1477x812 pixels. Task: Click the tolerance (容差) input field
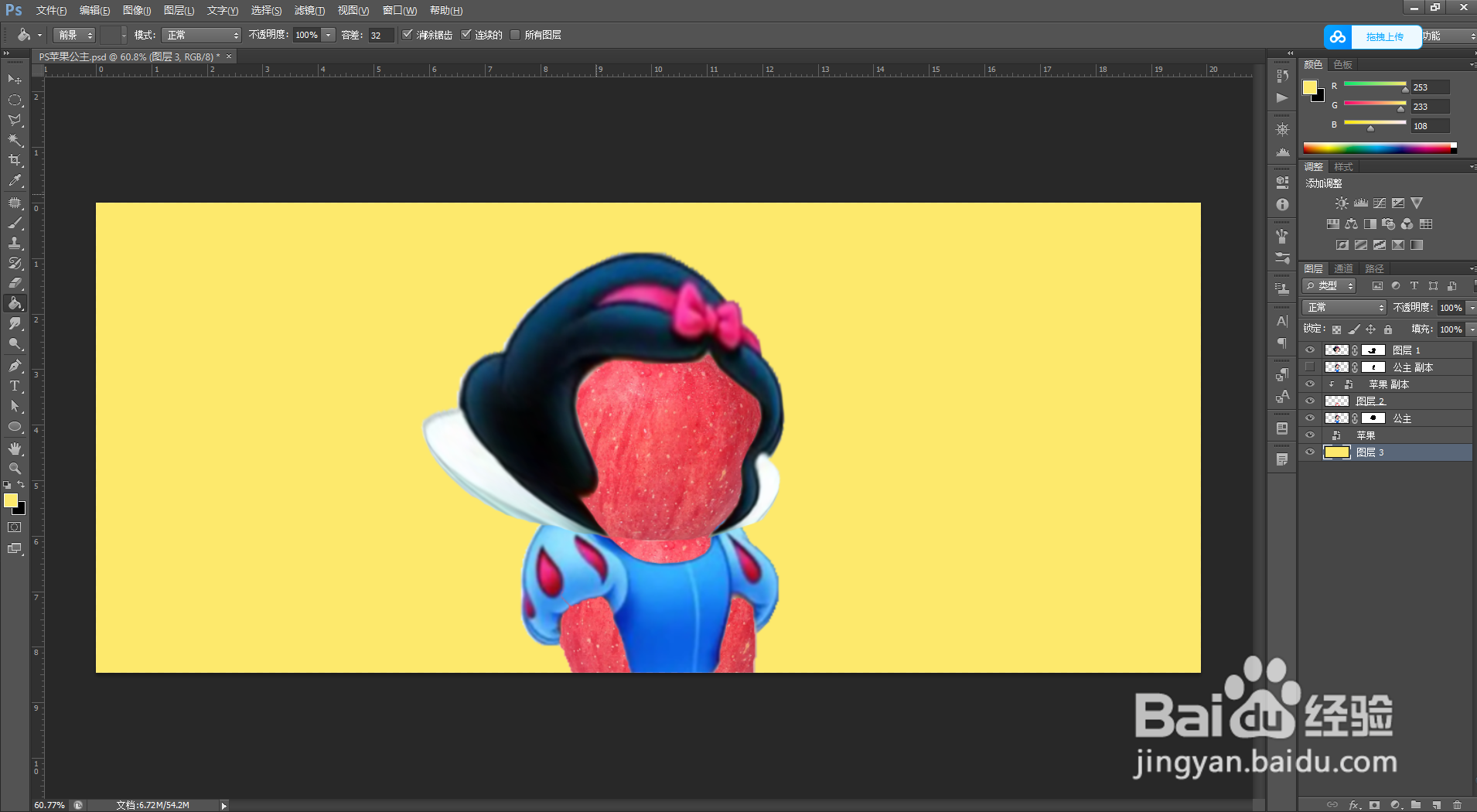(380, 35)
